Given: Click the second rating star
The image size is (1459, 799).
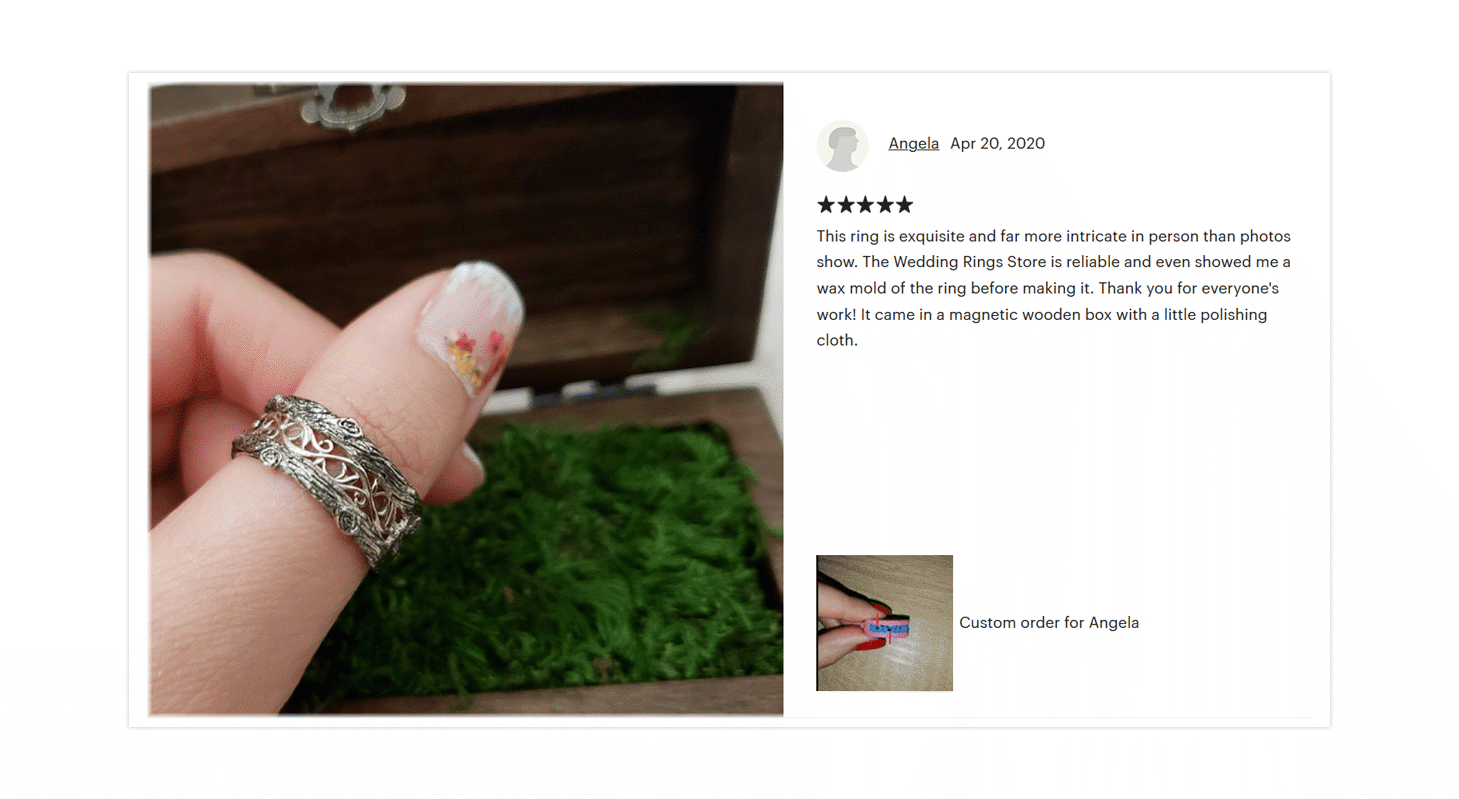Looking at the screenshot, I should 845,205.
